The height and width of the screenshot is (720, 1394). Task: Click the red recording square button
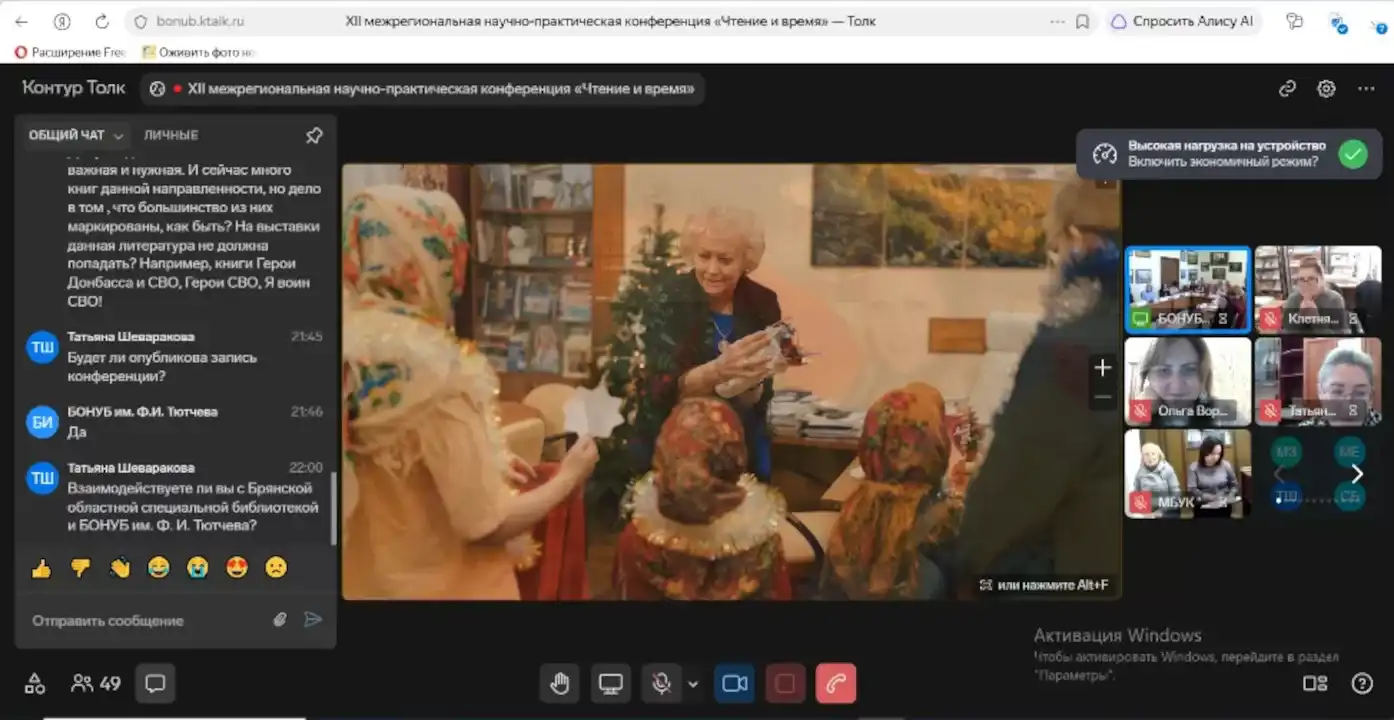coord(785,684)
